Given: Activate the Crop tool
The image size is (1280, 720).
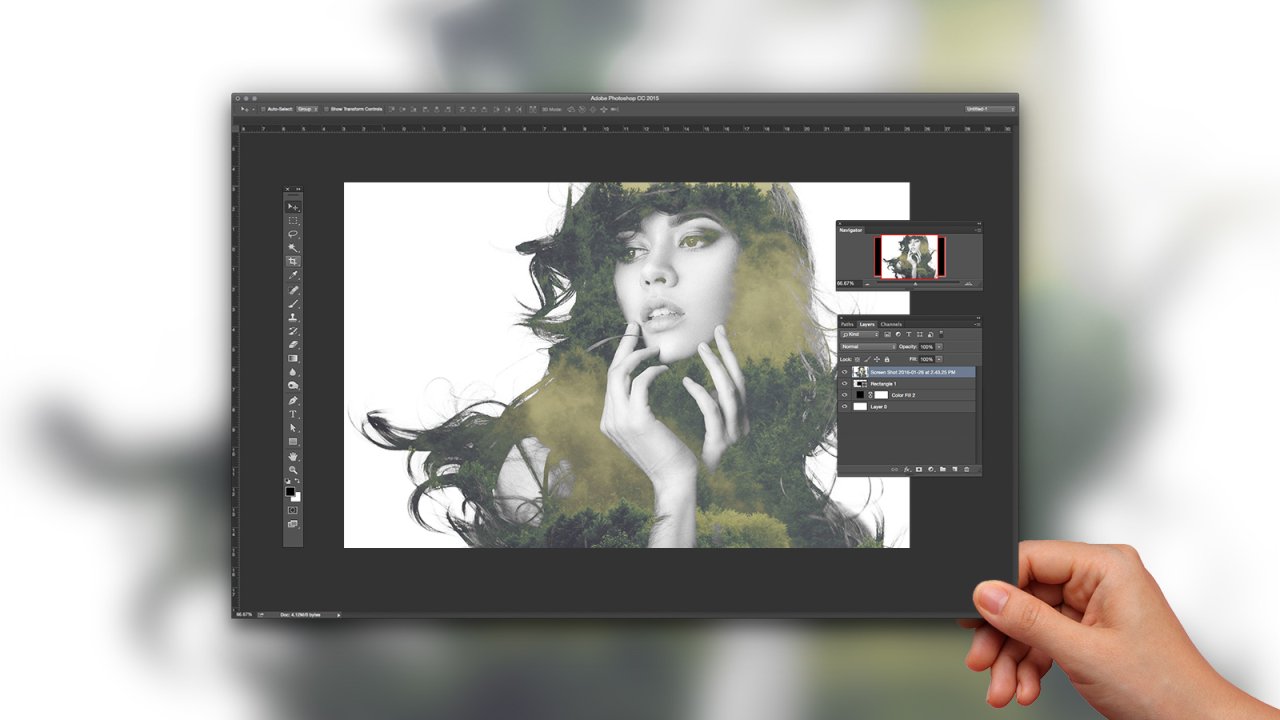Looking at the screenshot, I should tap(292, 260).
